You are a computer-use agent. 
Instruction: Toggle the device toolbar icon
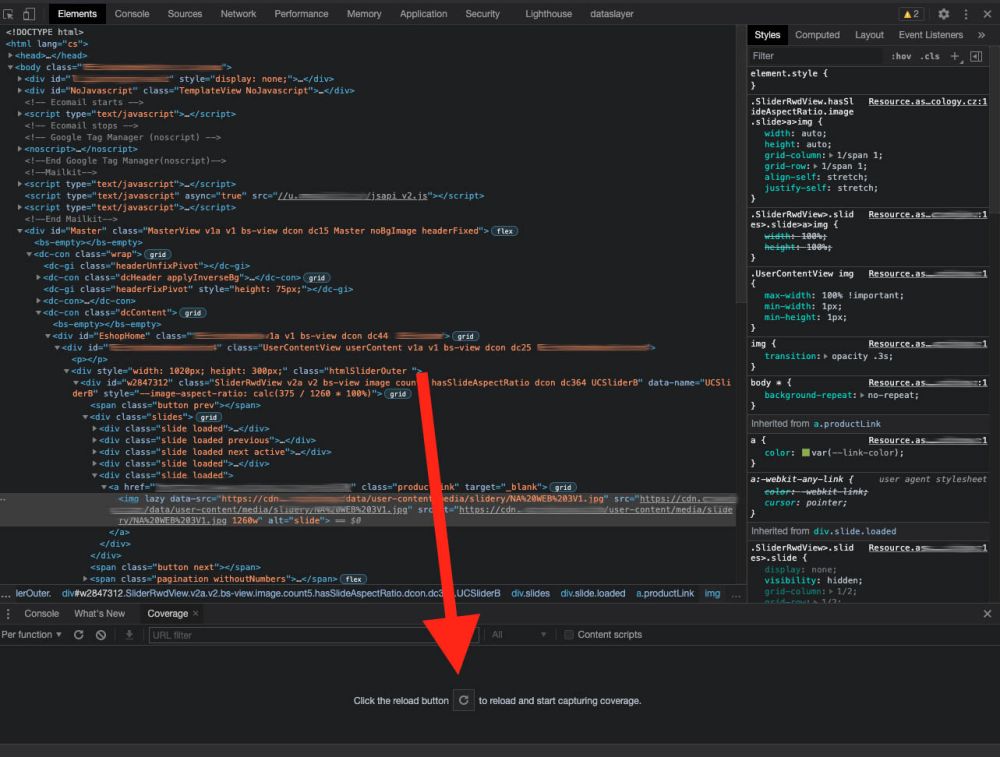coord(29,13)
